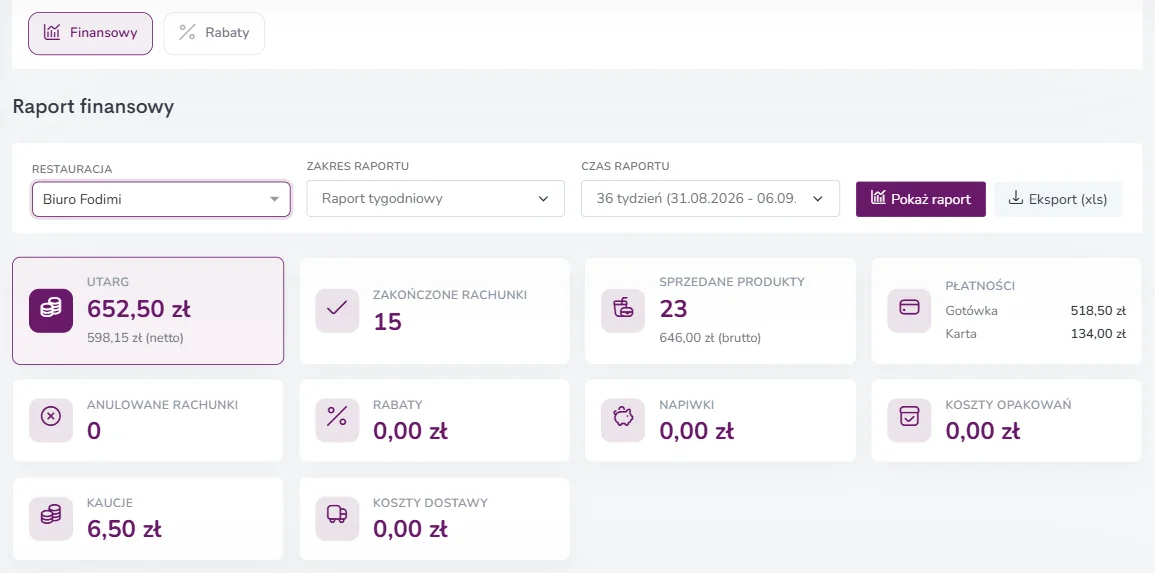
Task: Click the download icon on Eksport button
Action: (x=1016, y=198)
